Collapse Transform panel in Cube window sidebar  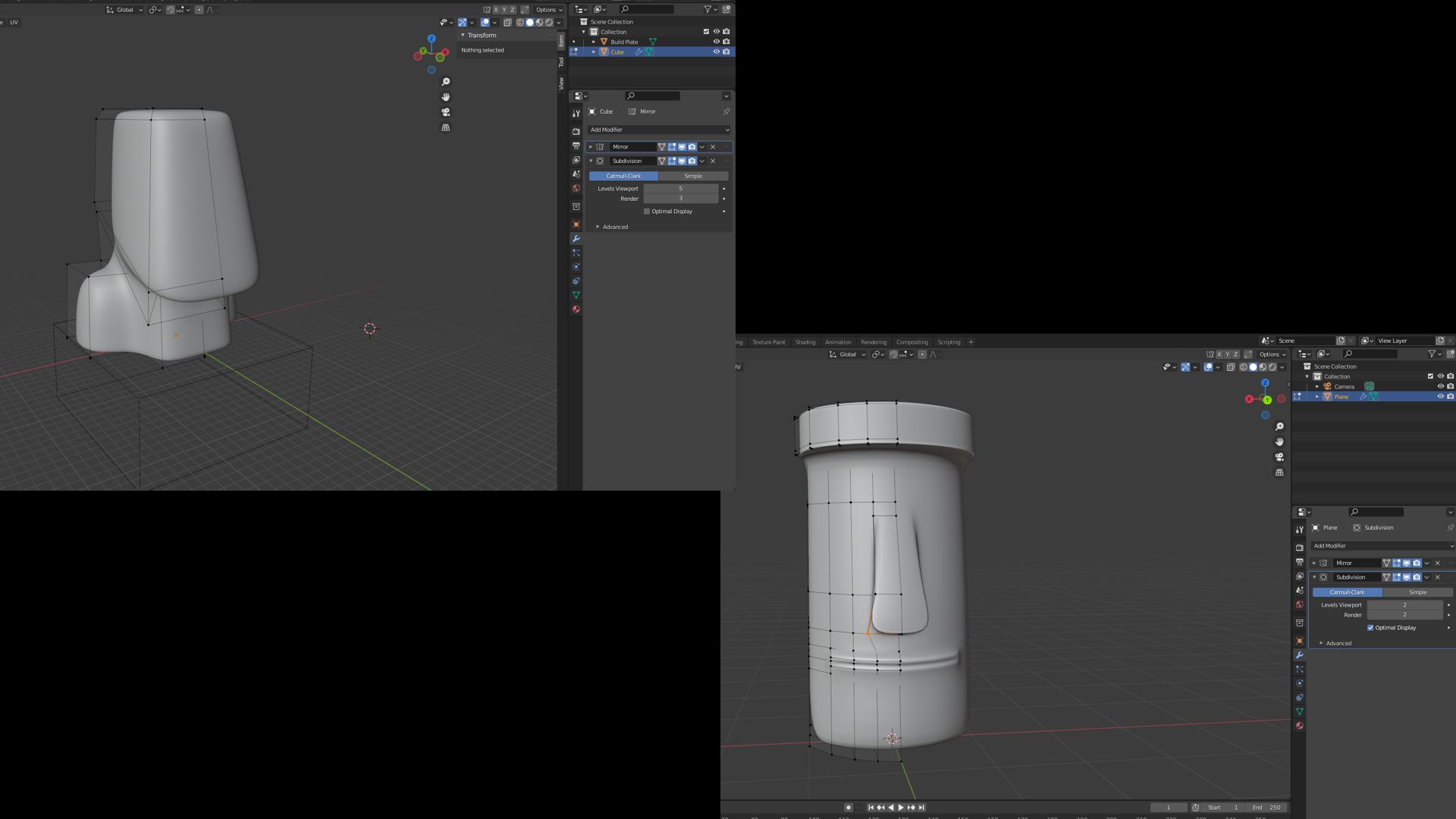pos(463,36)
